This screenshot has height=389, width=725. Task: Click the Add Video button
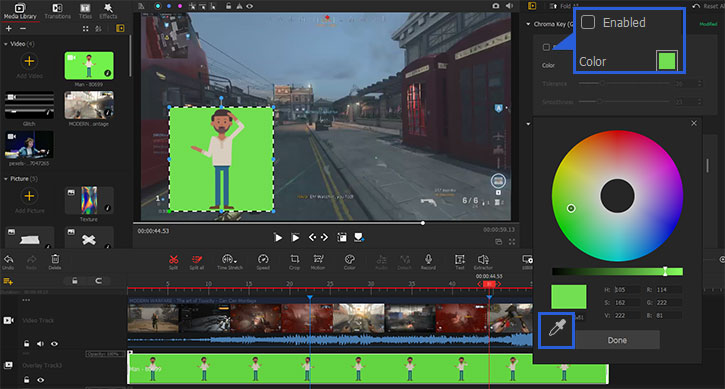click(29, 65)
